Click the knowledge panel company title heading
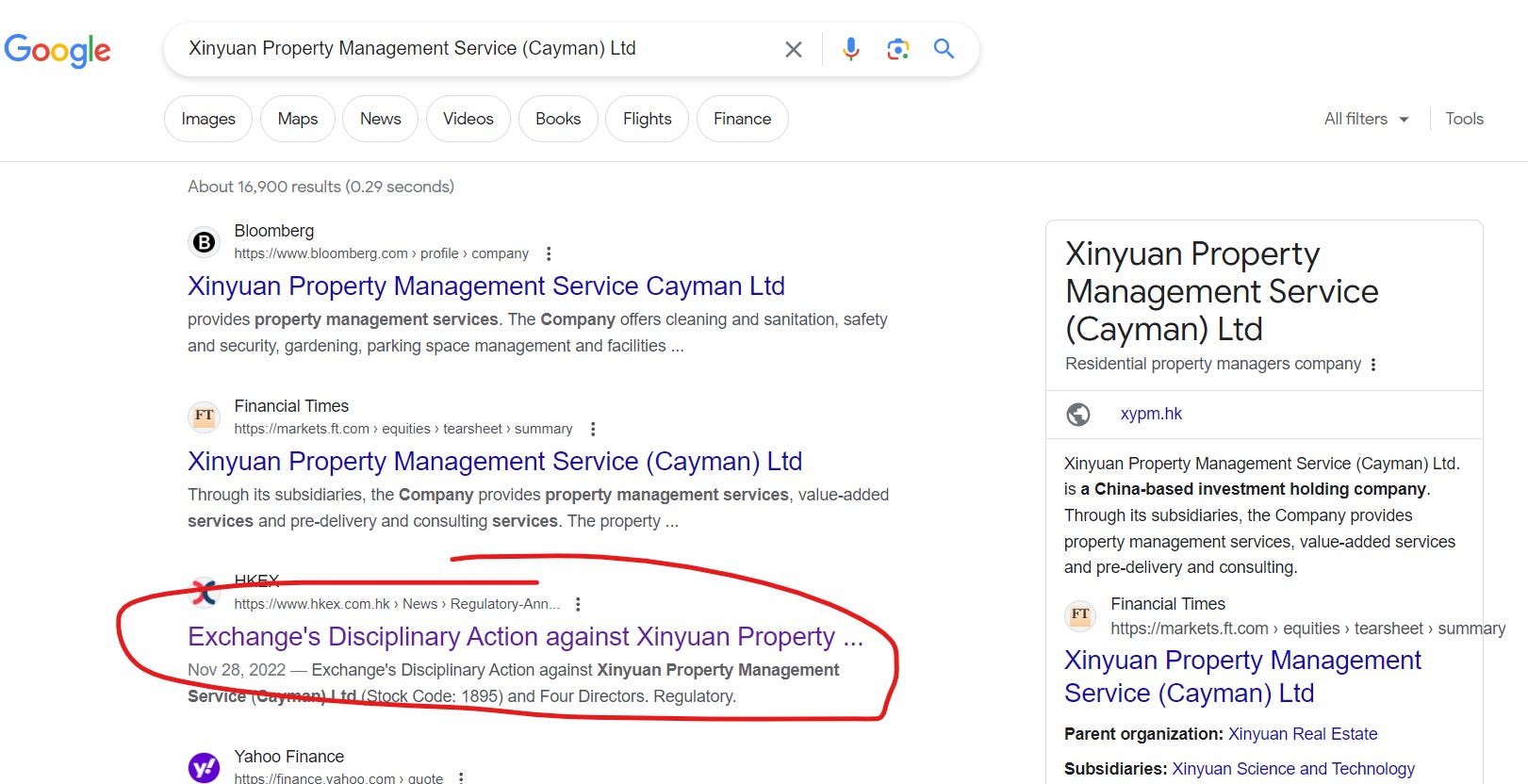The width and height of the screenshot is (1528, 784). coord(1222,291)
